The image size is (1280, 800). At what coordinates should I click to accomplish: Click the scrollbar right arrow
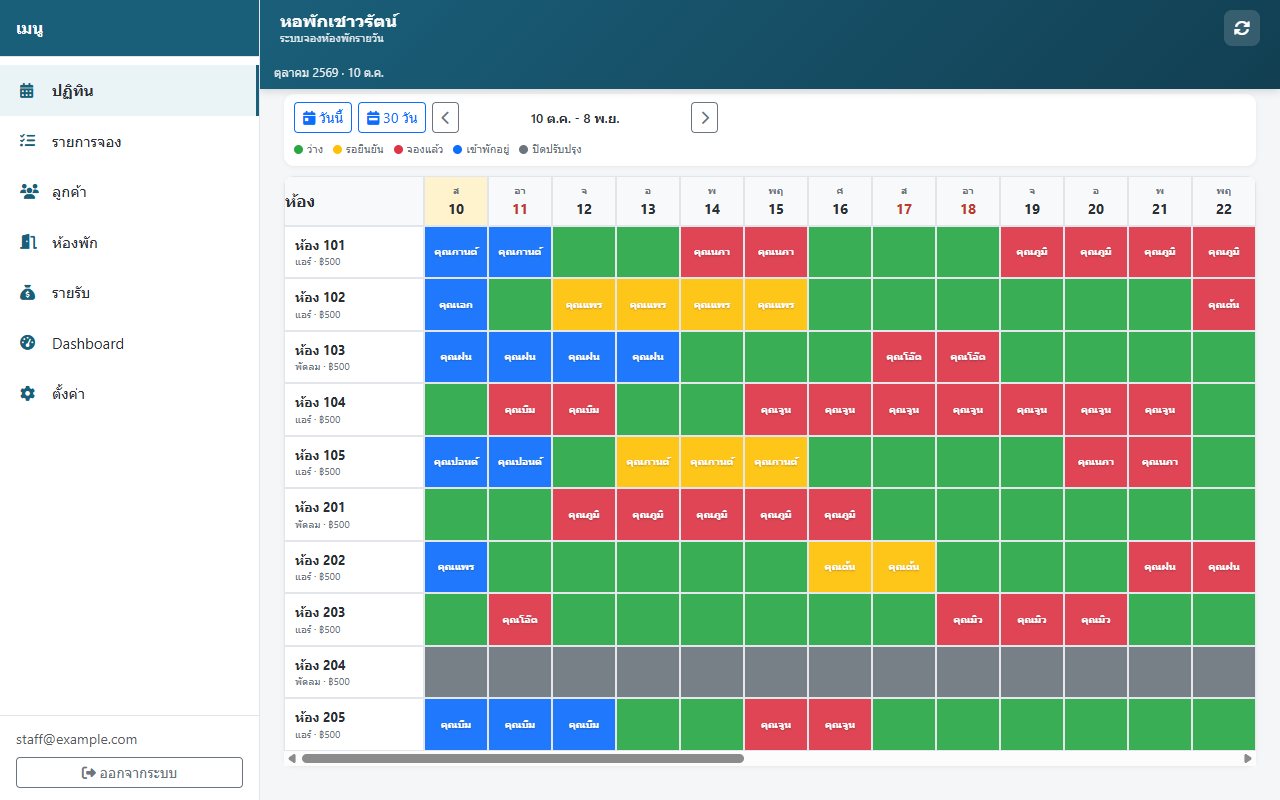[1247, 758]
